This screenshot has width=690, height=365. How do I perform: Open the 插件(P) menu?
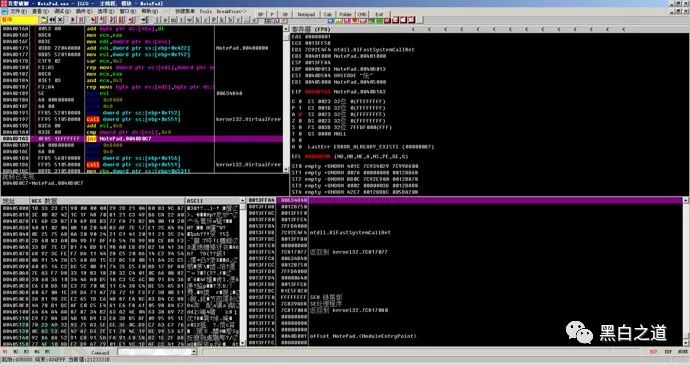[x=84, y=11]
